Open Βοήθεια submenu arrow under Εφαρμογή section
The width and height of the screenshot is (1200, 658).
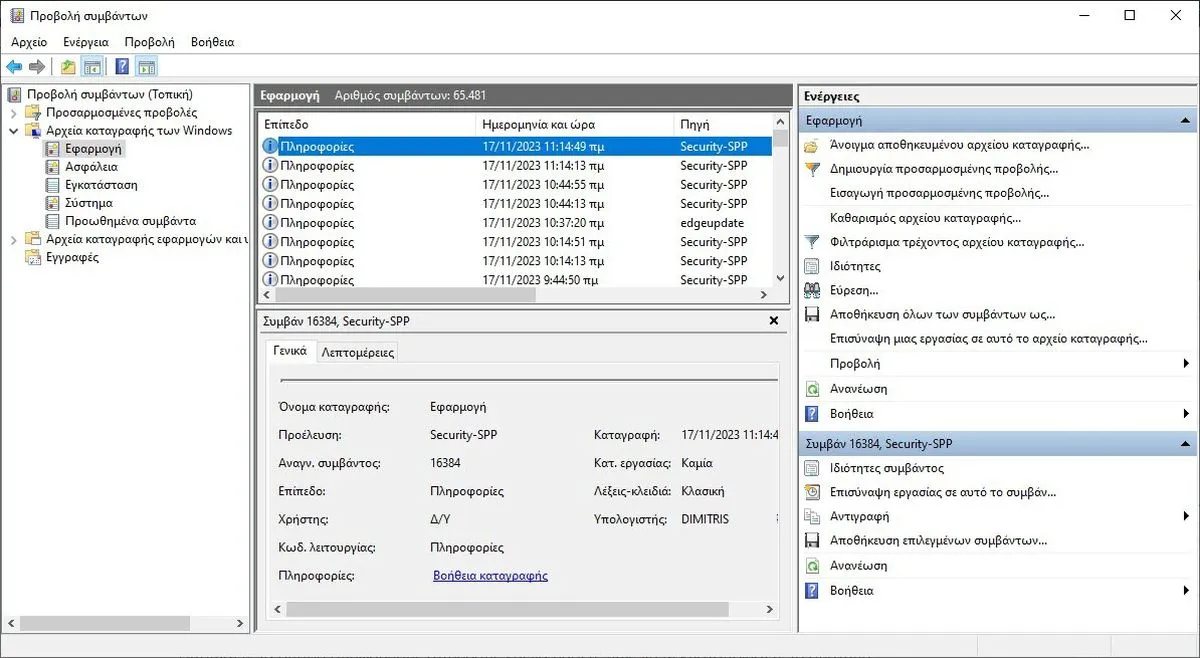(1186, 413)
